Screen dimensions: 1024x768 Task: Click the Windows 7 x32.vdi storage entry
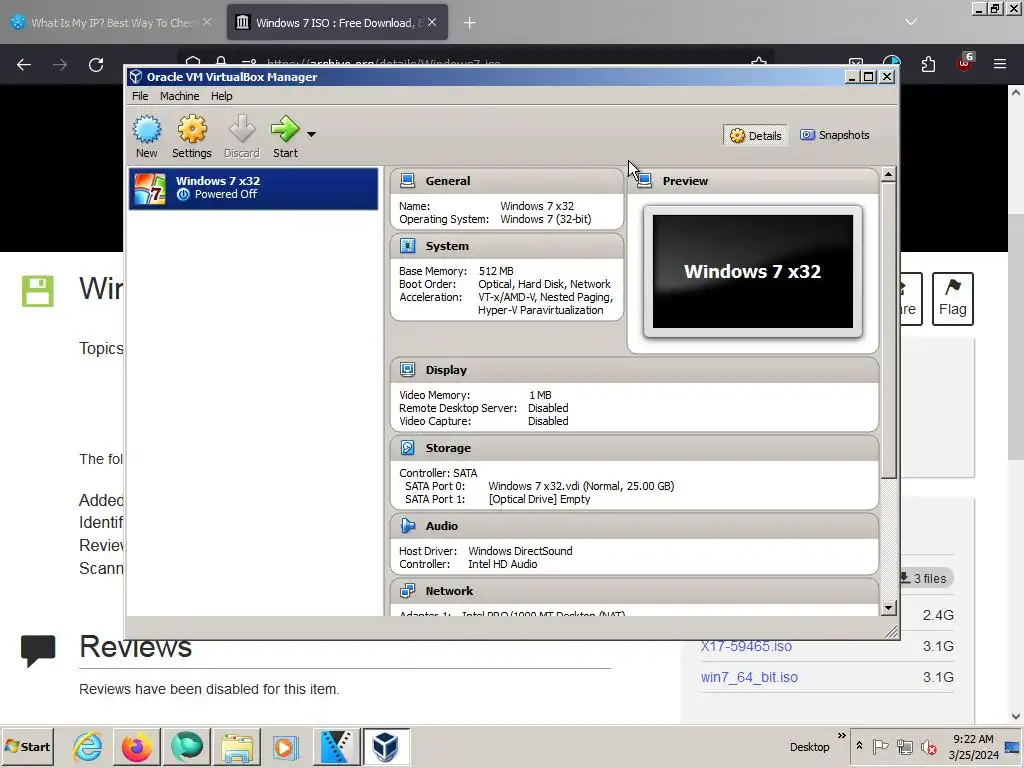coord(581,486)
